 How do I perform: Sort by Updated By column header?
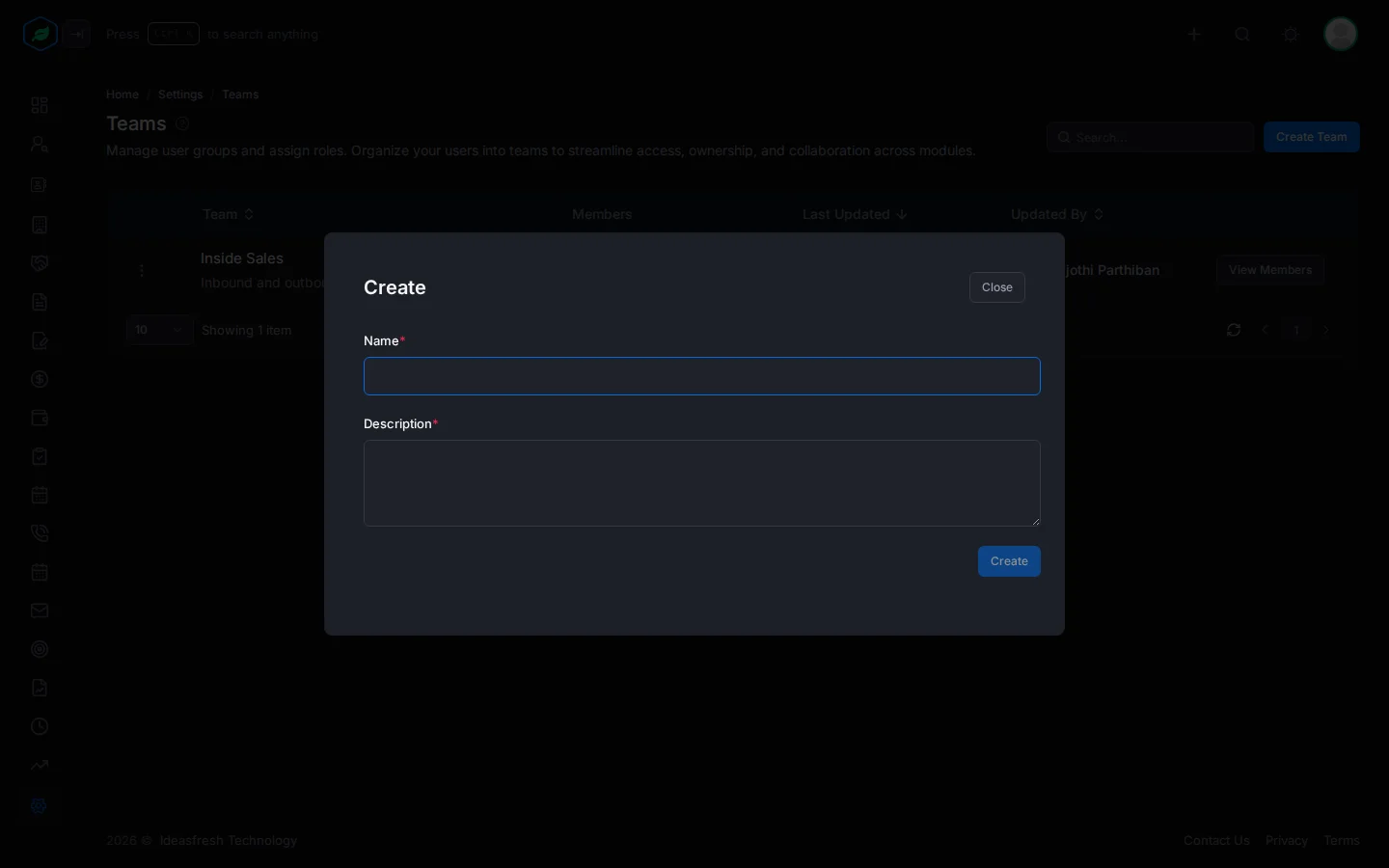point(1057,214)
